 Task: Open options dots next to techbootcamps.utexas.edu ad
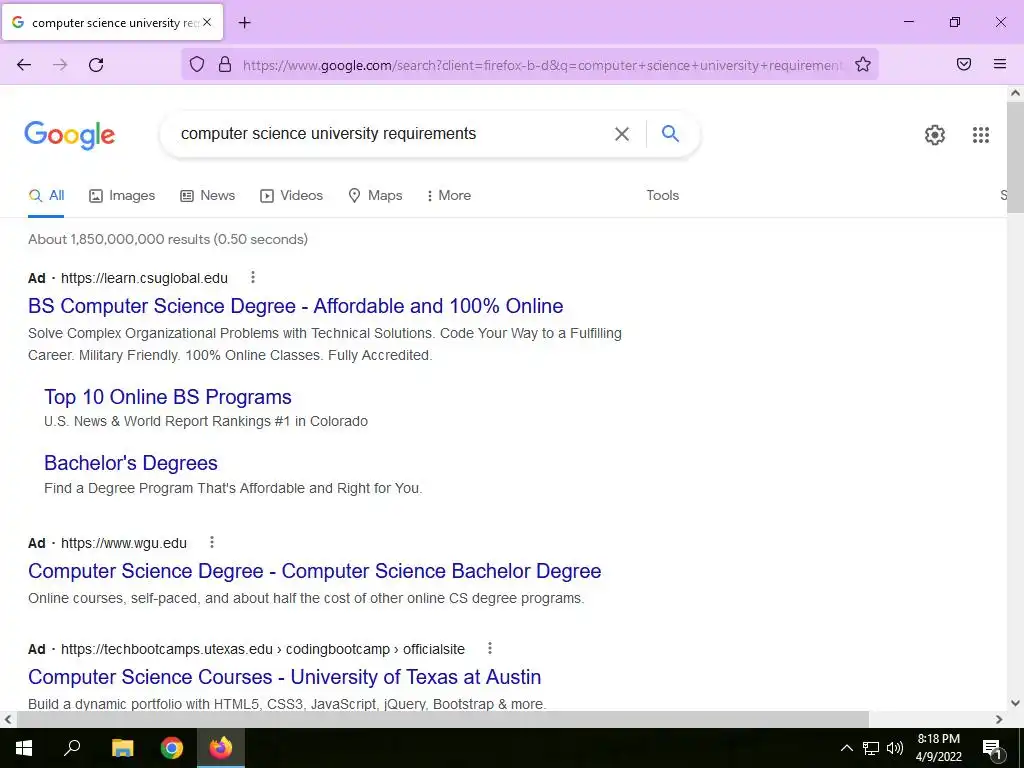coord(490,648)
